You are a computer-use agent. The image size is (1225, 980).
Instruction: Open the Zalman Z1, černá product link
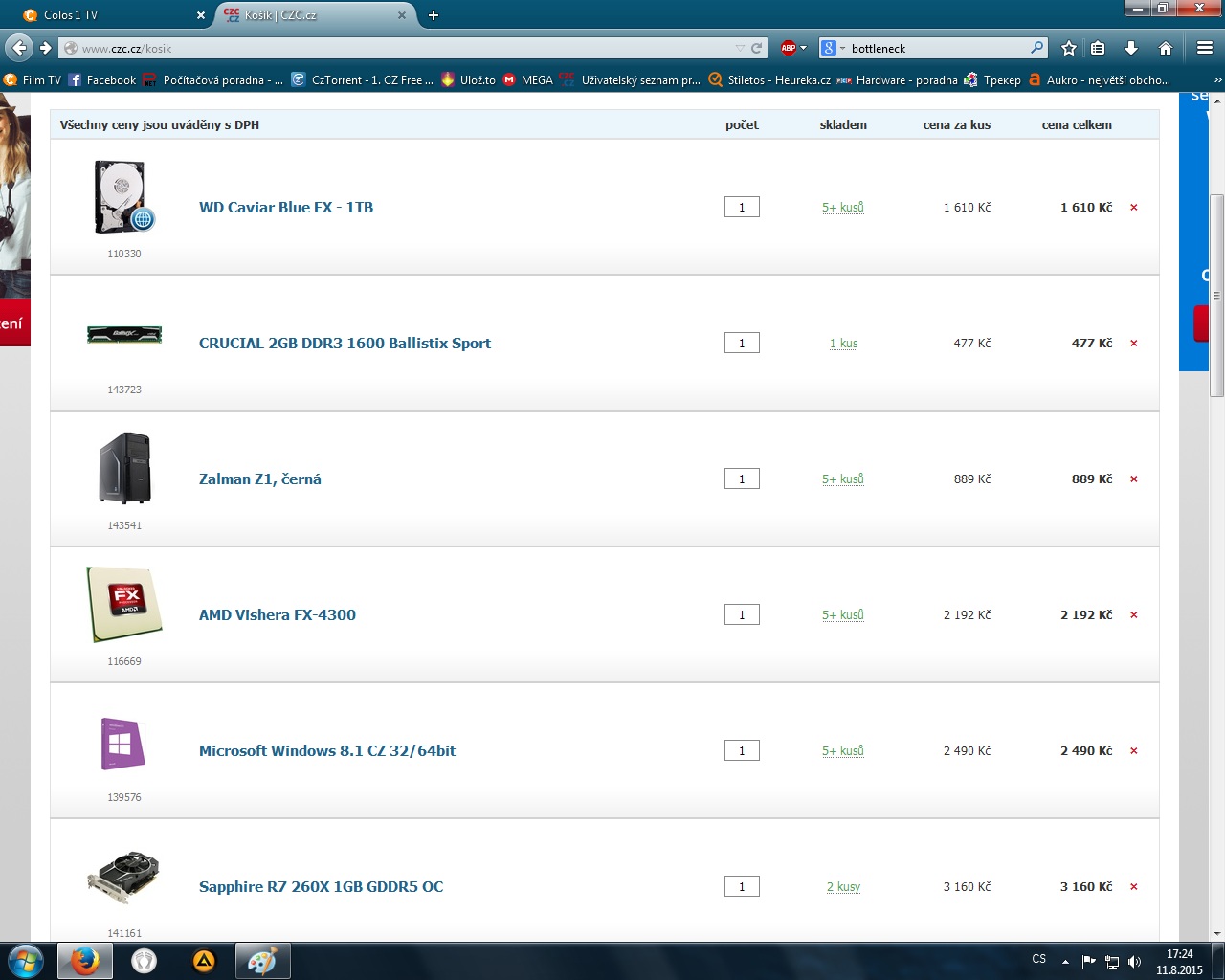tap(260, 479)
